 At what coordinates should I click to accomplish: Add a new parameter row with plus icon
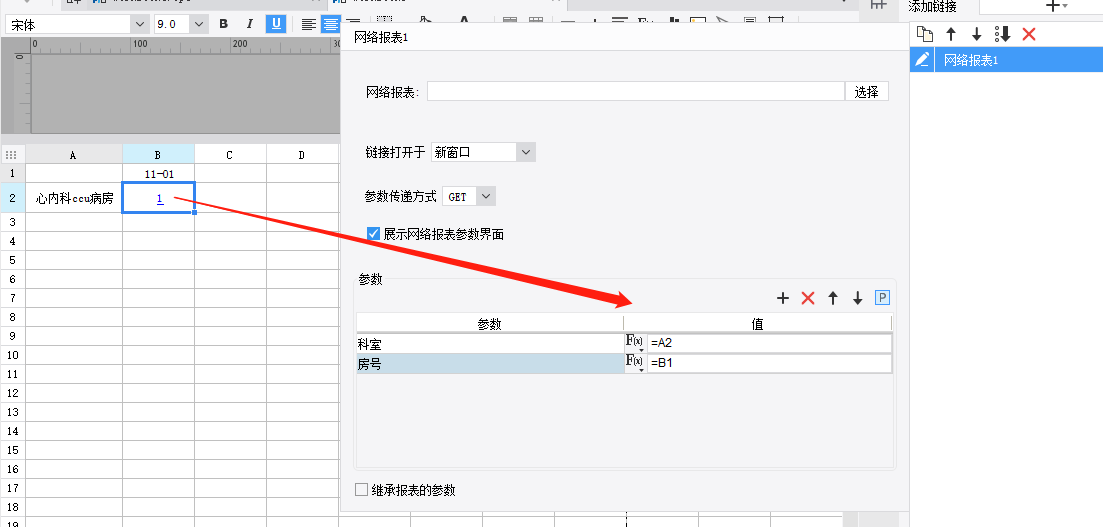[x=782, y=298]
